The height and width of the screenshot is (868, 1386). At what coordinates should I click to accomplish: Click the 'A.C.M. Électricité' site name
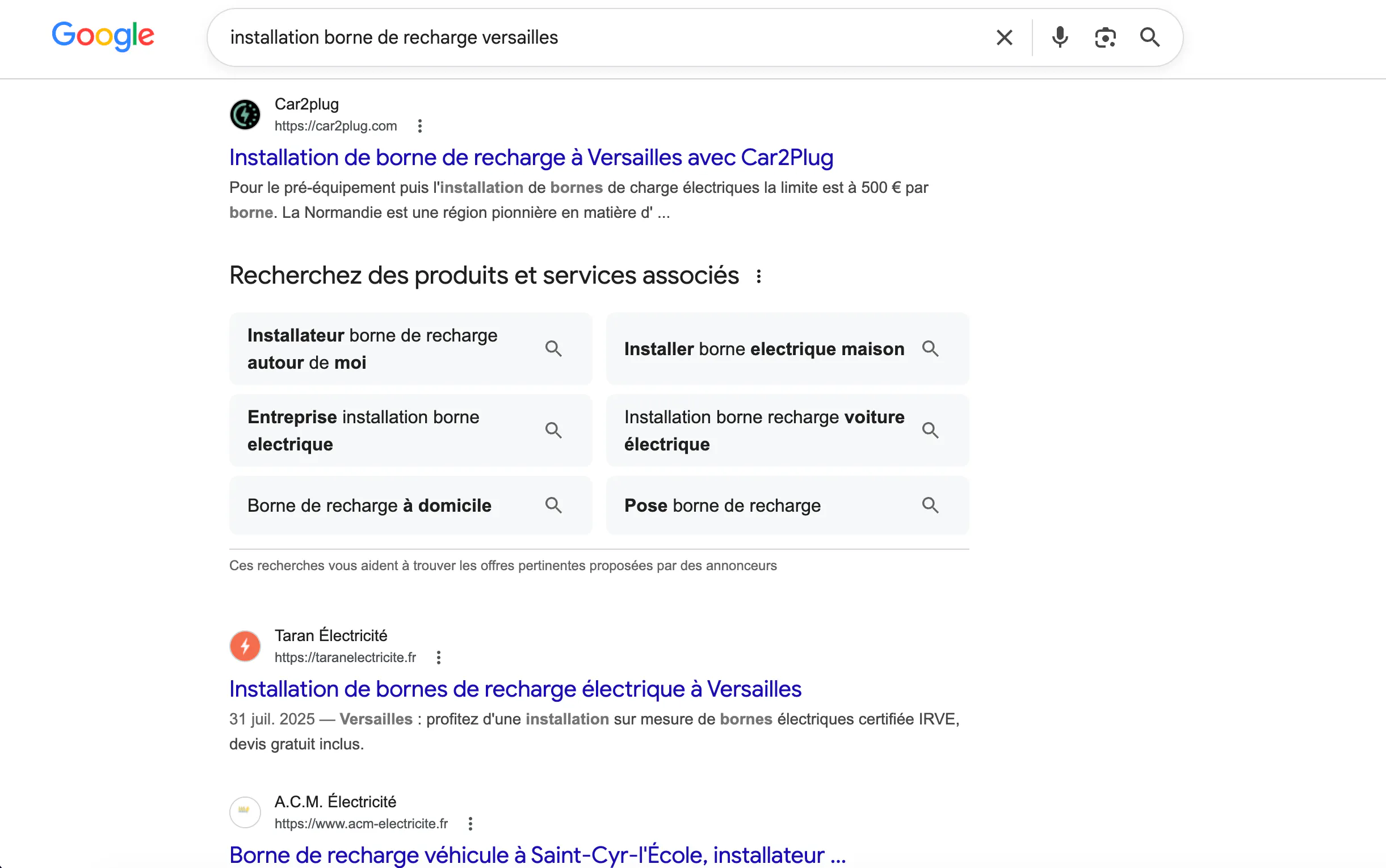click(x=335, y=802)
